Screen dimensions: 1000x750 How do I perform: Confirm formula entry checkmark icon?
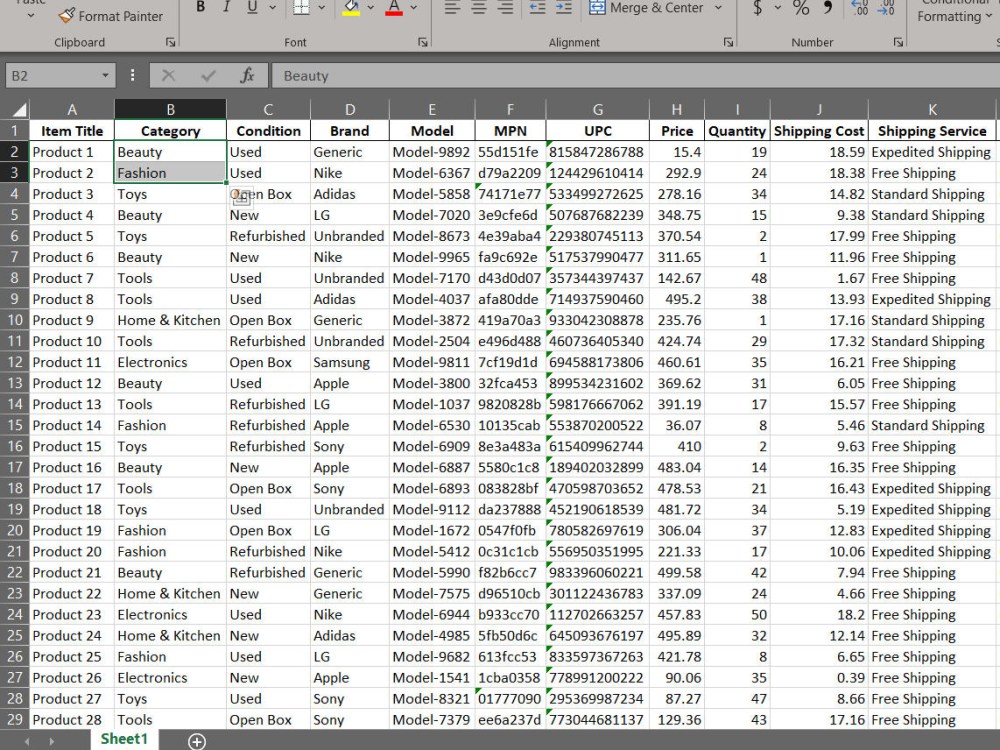(x=208, y=76)
